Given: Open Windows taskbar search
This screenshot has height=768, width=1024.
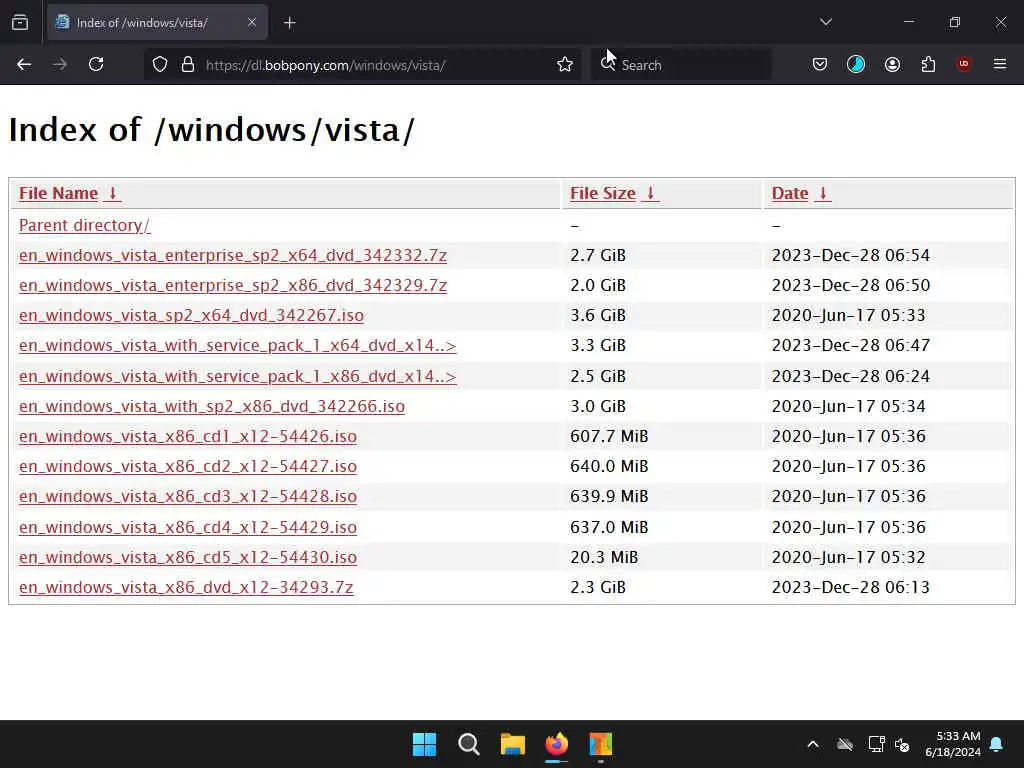Looking at the screenshot, I should point(468,744).
